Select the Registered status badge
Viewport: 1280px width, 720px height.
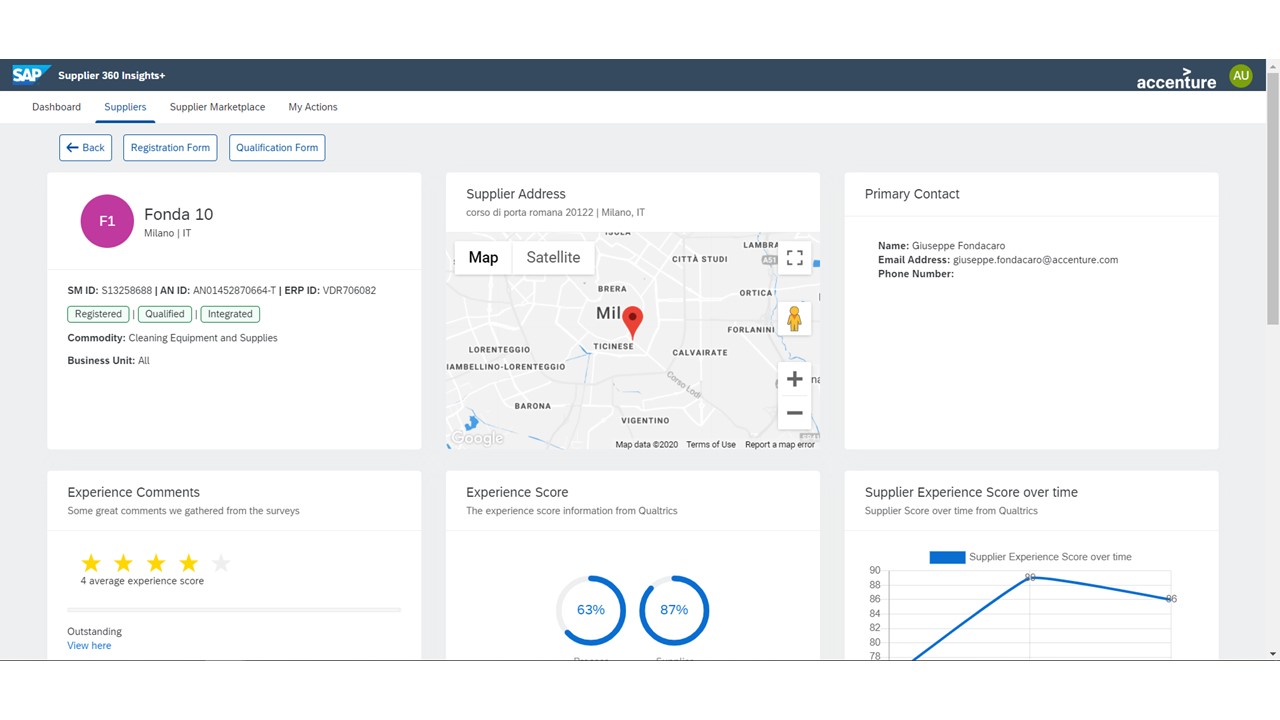coord(97,313)
